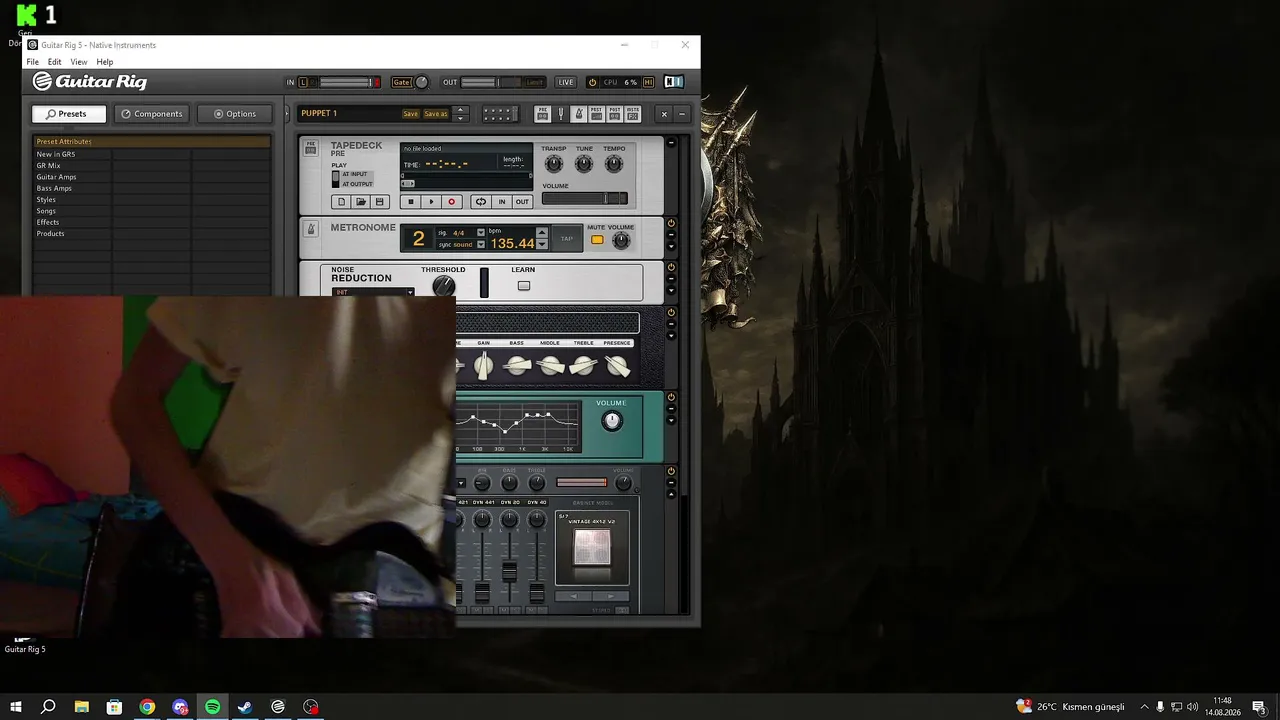Viewport: 1280px width, 720px height.
Task: Set the Tapedeck loop IN point
Action: [502, 202]
